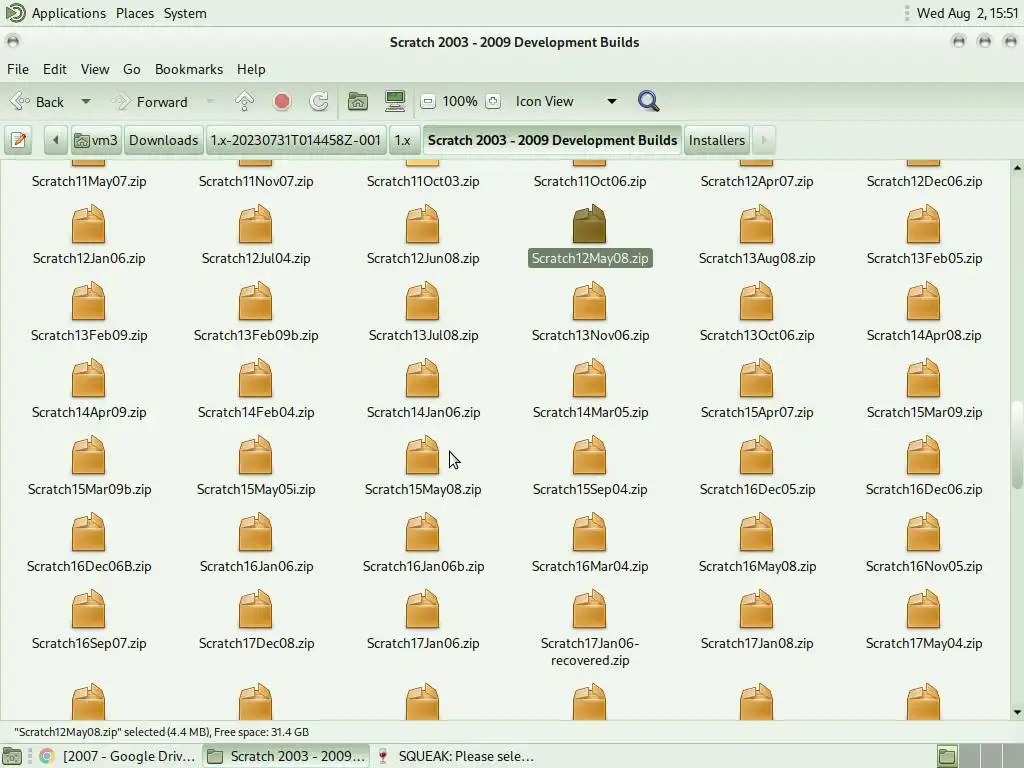Click the Scratch15Mar09b.zip file name
The height and width of the screenshot is (768, 1024).
point(89,489)
